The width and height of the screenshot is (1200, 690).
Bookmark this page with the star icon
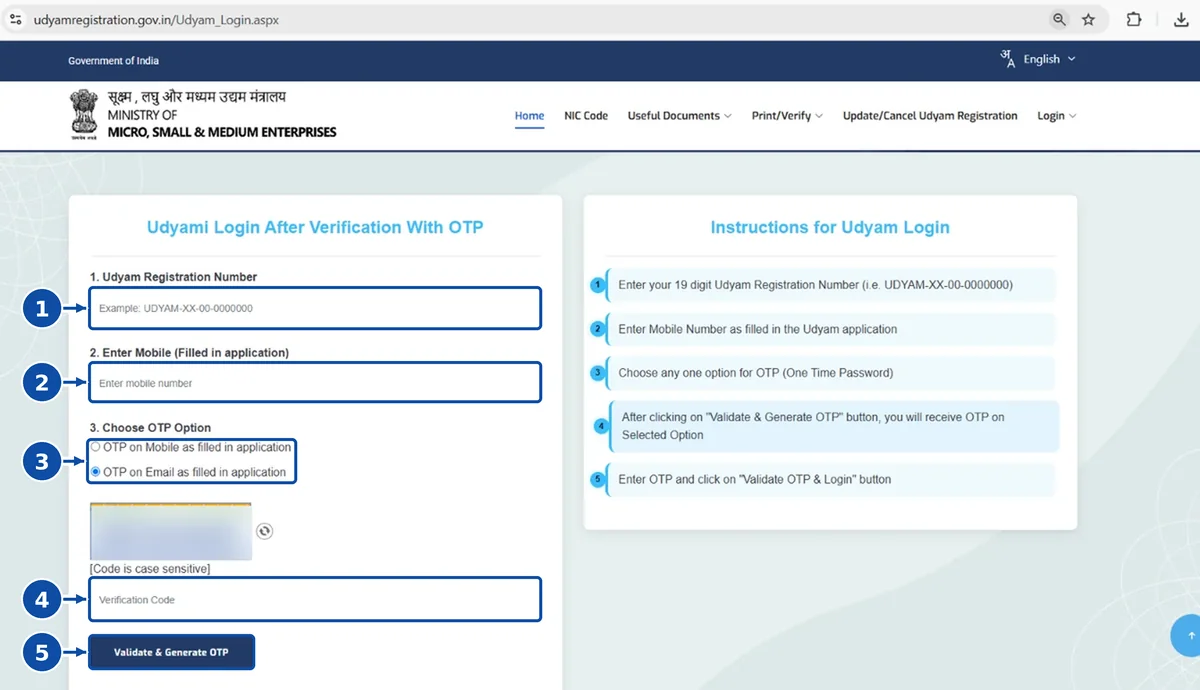tap(1089, 19)
